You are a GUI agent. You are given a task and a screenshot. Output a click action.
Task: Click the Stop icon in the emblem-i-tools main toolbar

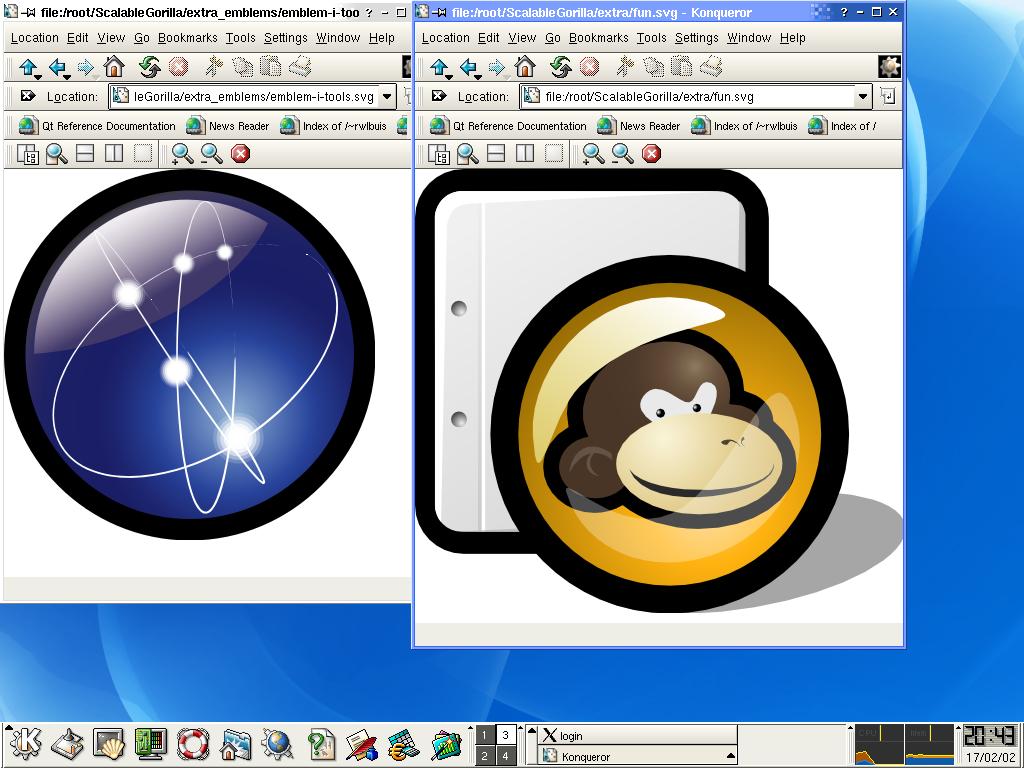tap(178, 67)
